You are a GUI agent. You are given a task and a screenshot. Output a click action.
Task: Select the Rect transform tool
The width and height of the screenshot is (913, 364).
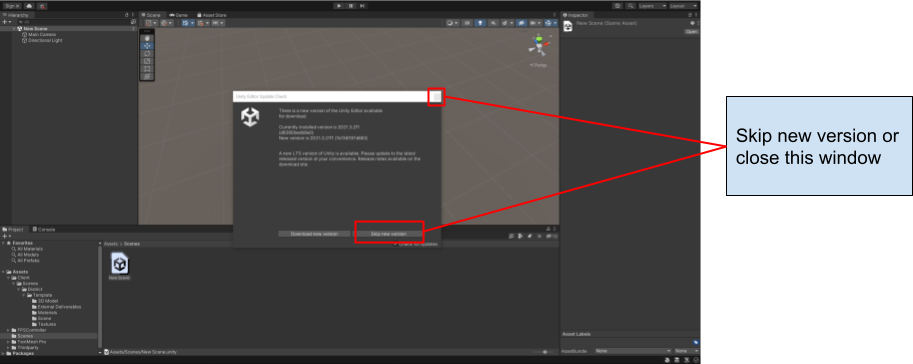tap(147, 68)
